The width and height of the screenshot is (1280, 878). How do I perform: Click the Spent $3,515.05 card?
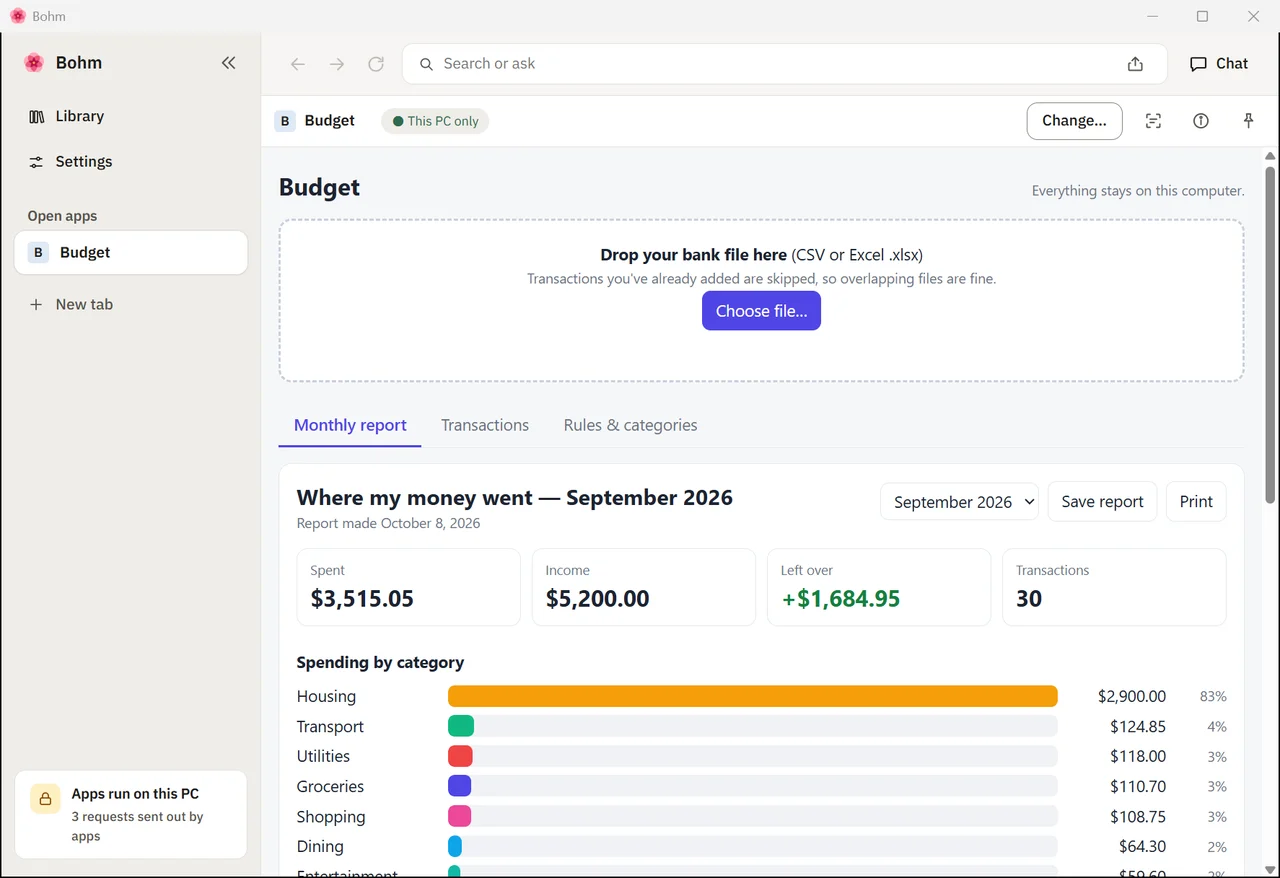click(409, 587)
